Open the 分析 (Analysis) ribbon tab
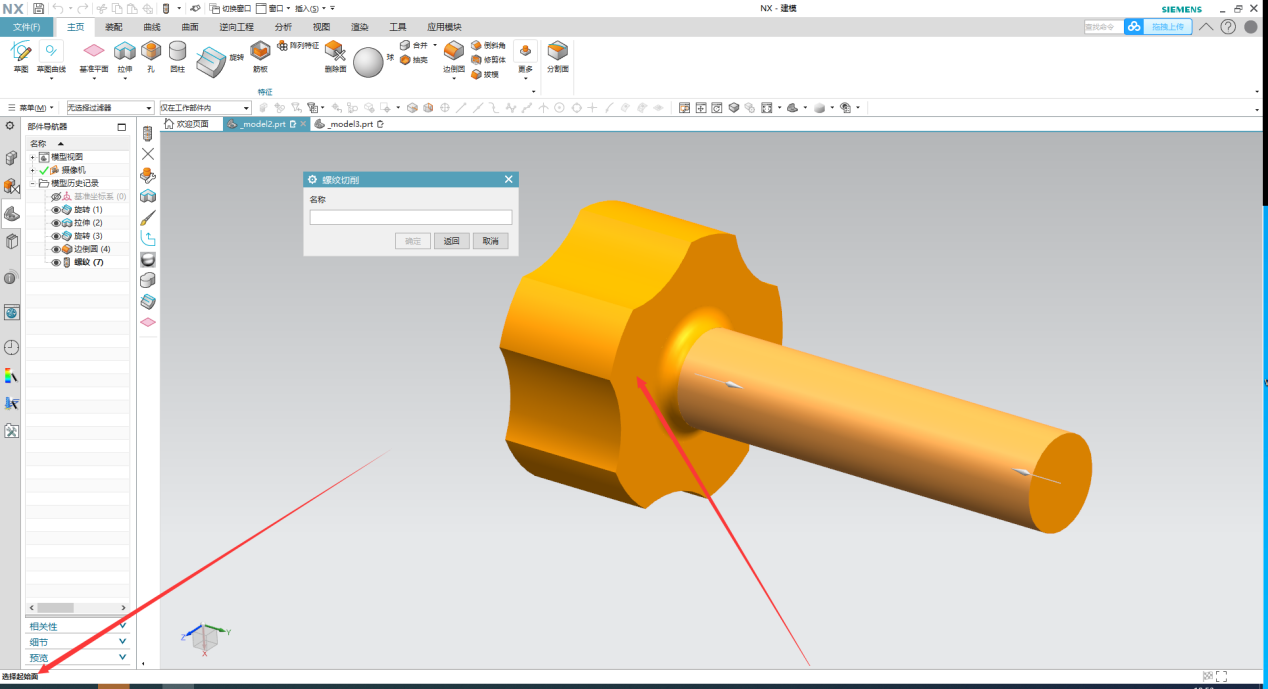This screenshot has height=689, width=1268. coord(283,27)
